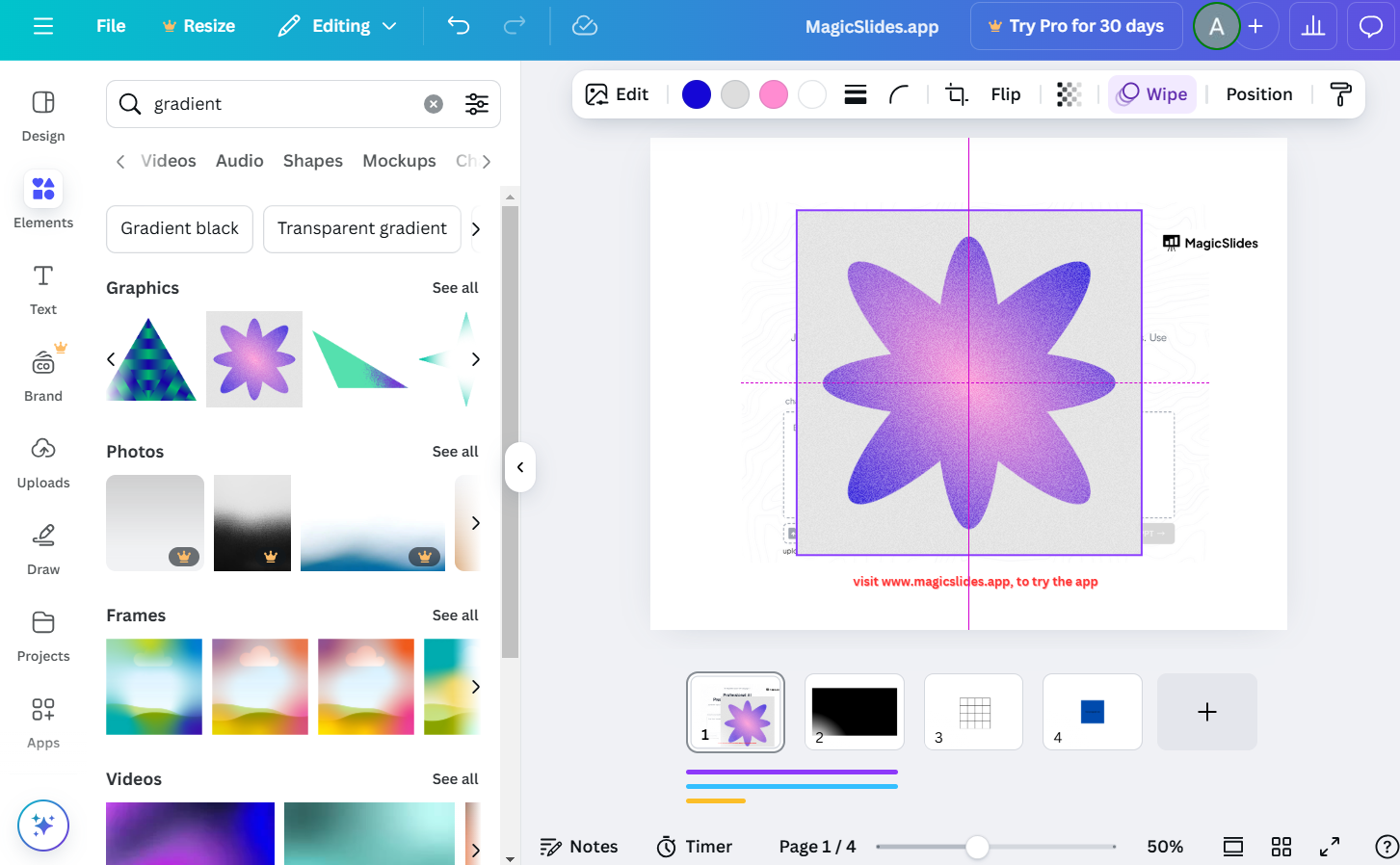Viewport: 1400px width, 865px height.
Task: See all Graphics results
Action: coord(455,288)
